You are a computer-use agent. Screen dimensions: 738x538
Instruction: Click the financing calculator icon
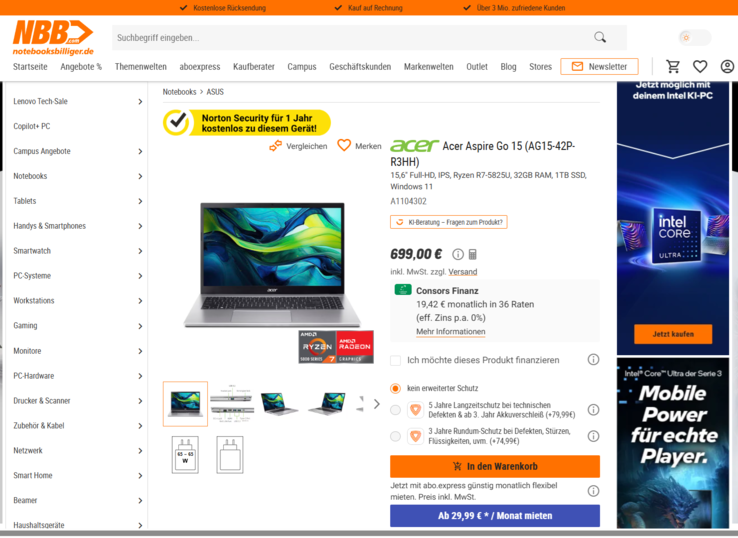pyautogui.click(x=473, y=254)
